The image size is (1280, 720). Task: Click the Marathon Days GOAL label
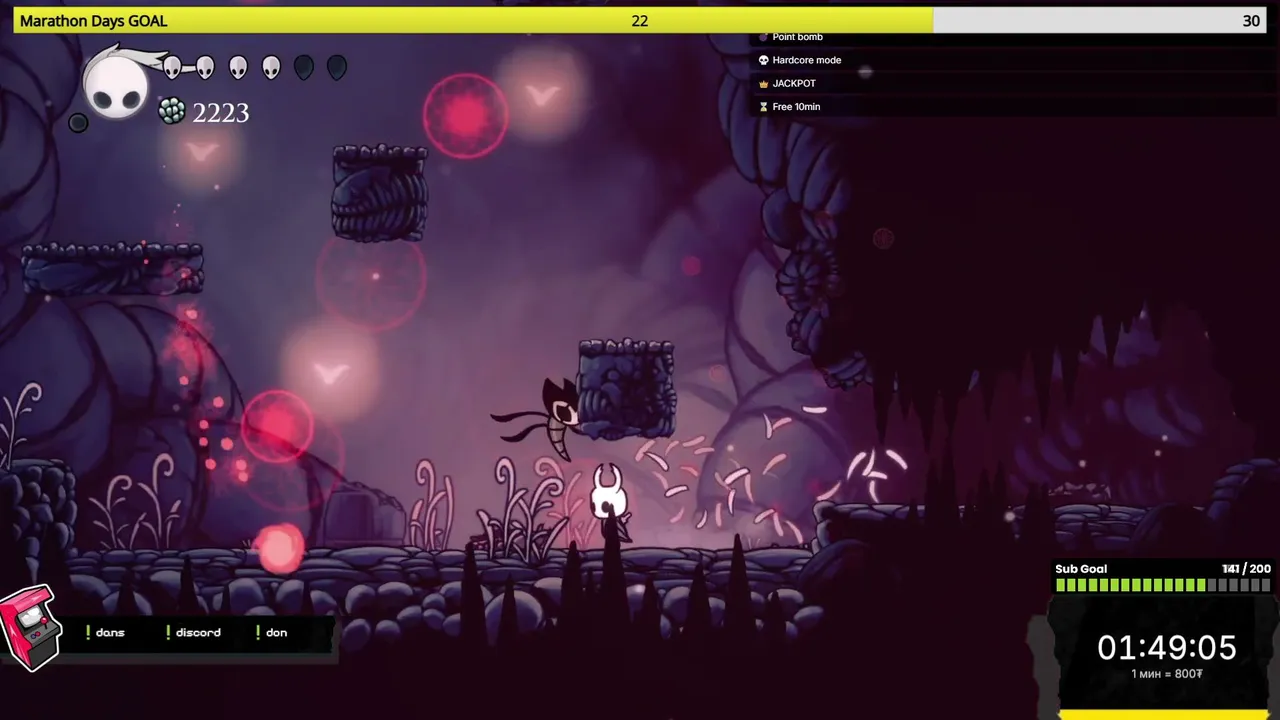pyautogui.click(x=94, y=21)
